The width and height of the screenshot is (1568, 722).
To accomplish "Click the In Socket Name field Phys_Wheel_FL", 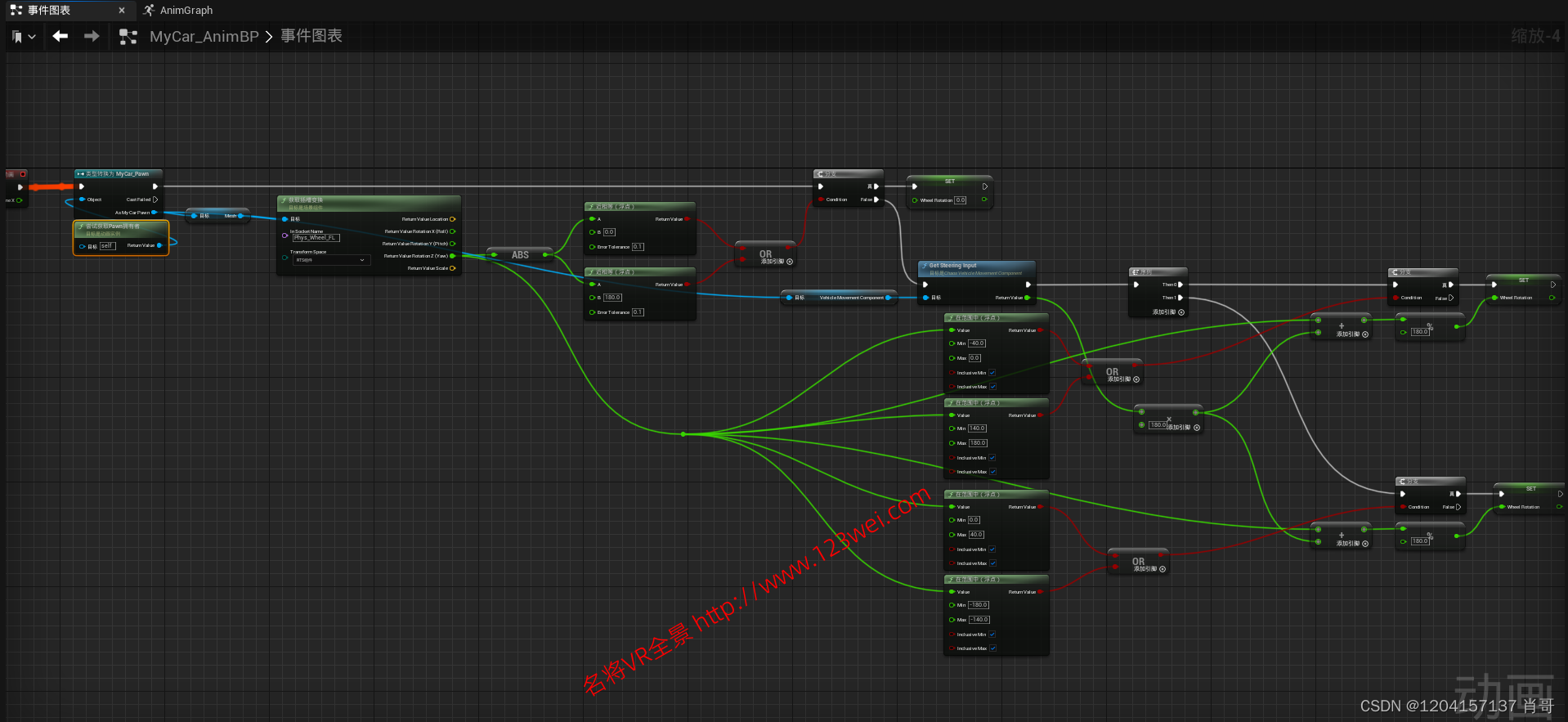I will (316, 238).
